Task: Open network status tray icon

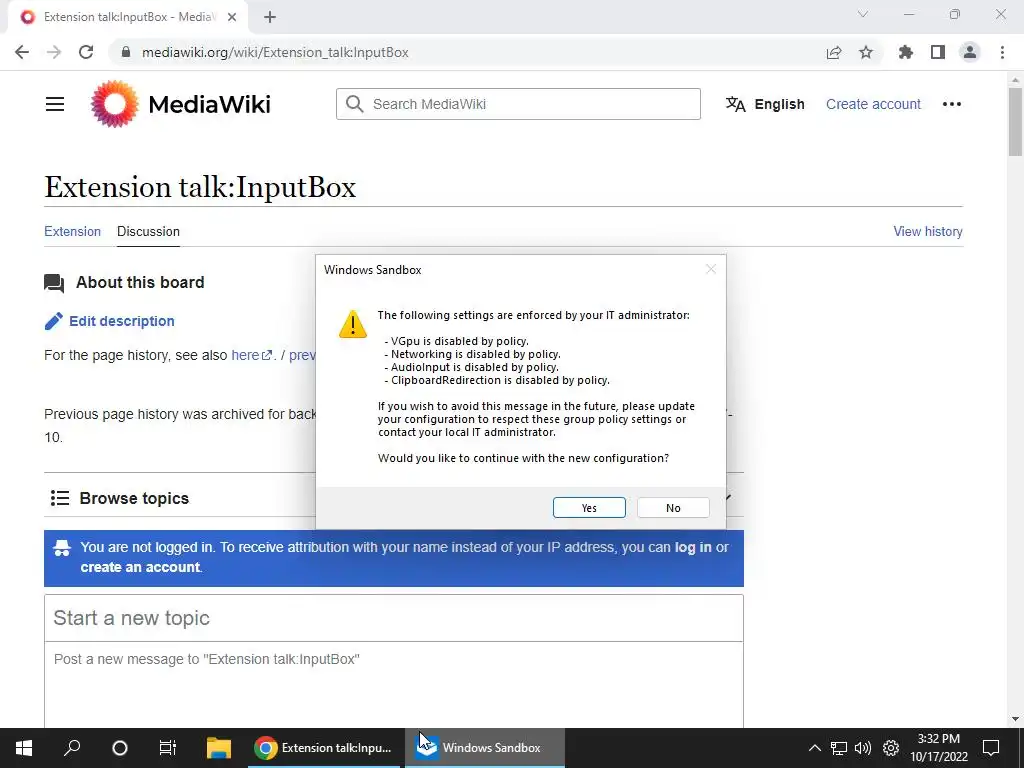Action: (839, 748)
